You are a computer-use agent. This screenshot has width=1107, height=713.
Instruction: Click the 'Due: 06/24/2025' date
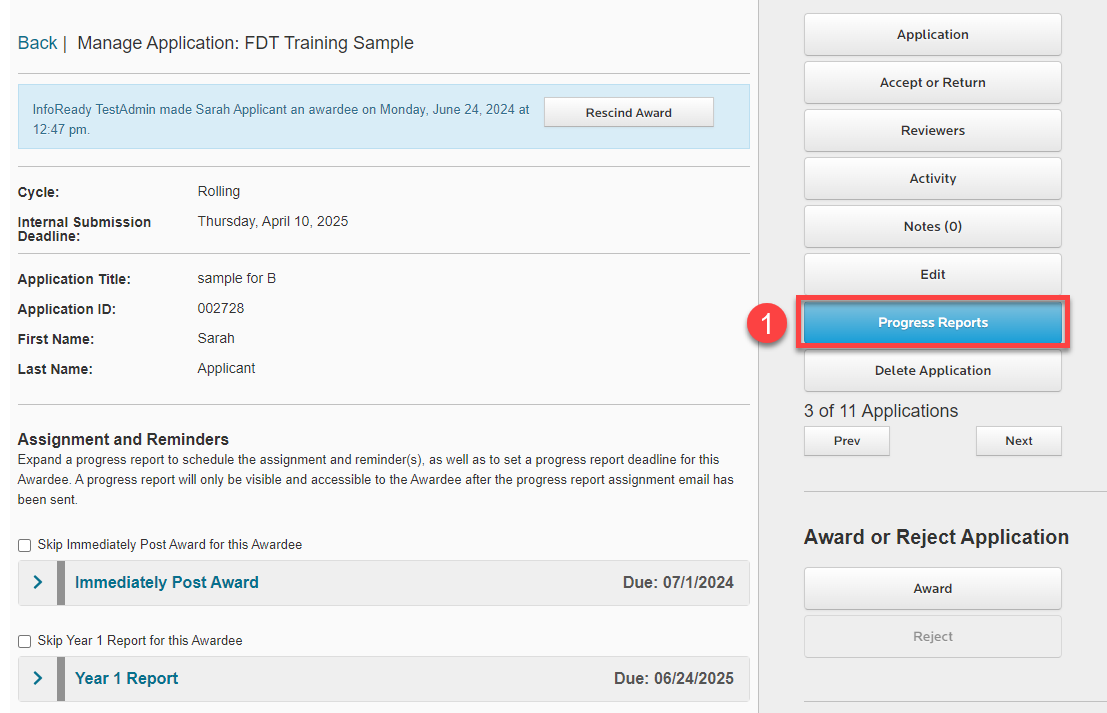click(x=674, y=678)
